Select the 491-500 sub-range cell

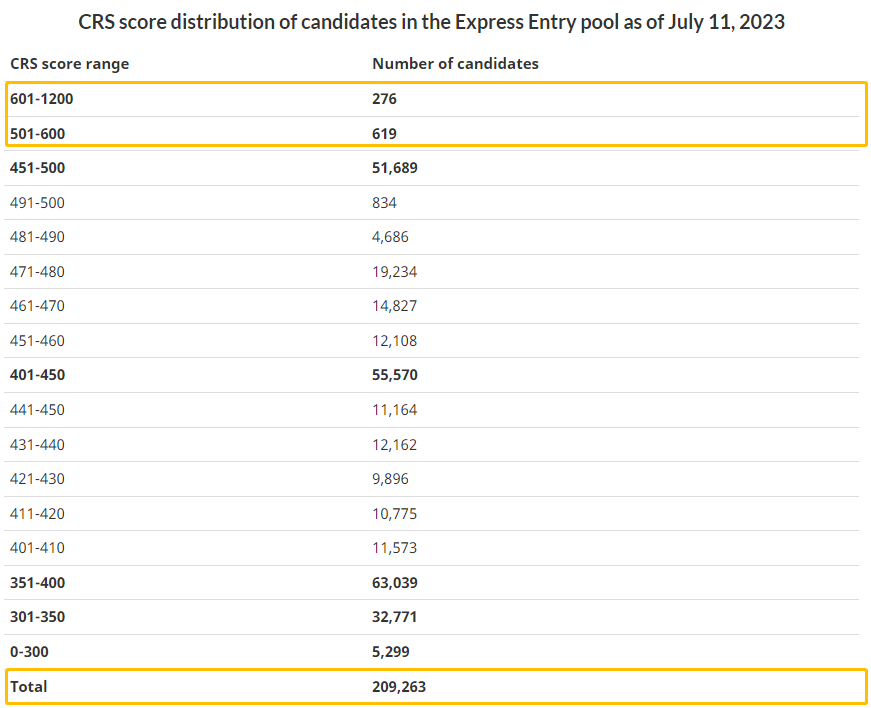(38, 203)
